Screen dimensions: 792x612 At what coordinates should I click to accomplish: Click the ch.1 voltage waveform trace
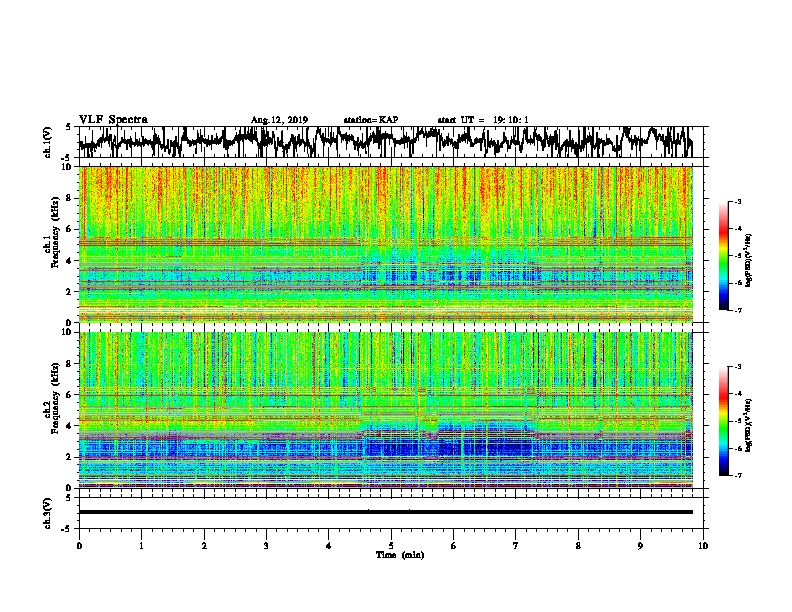[x=386, y=141]
